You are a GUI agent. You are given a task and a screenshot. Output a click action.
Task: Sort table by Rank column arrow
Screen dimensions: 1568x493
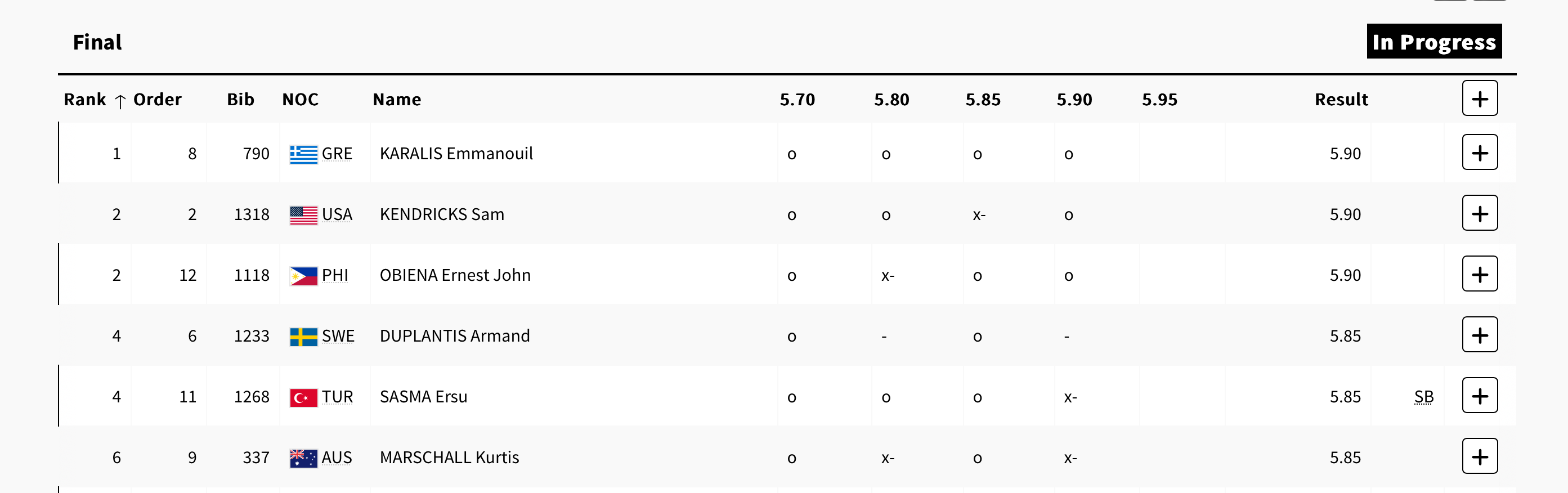120,101
